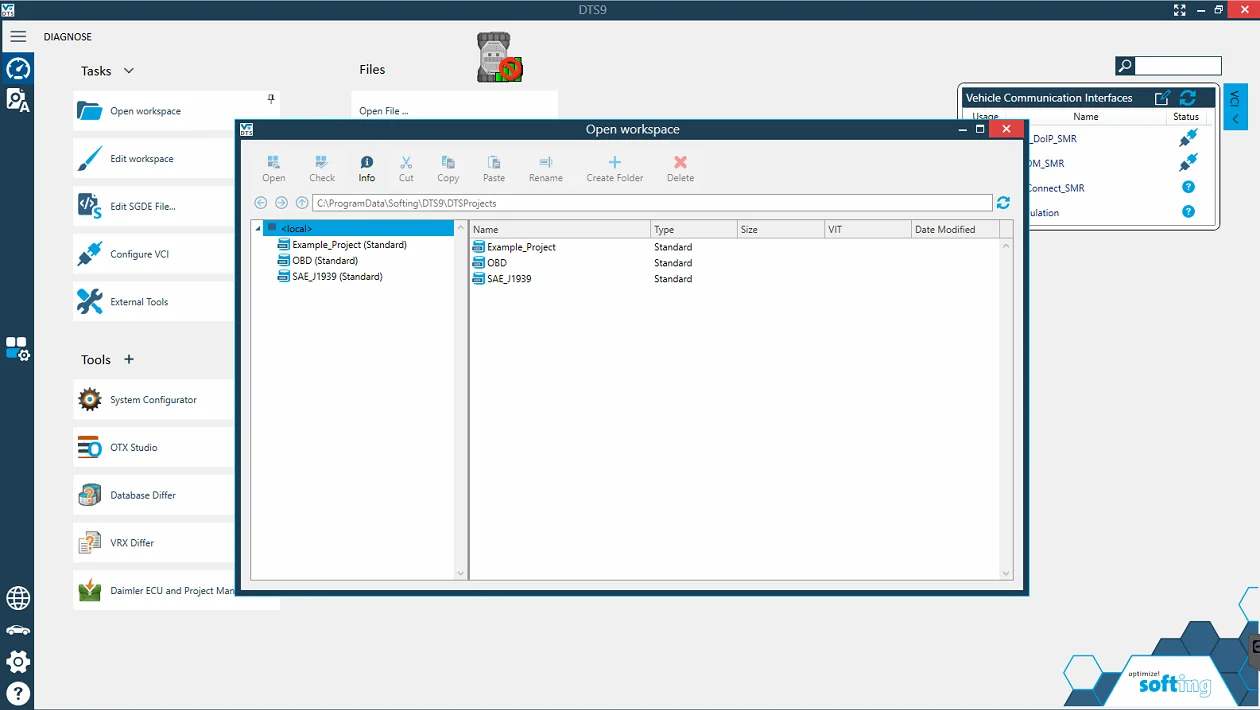Sort by Name column
This screenshot has width=1260, height=710.
560,230
